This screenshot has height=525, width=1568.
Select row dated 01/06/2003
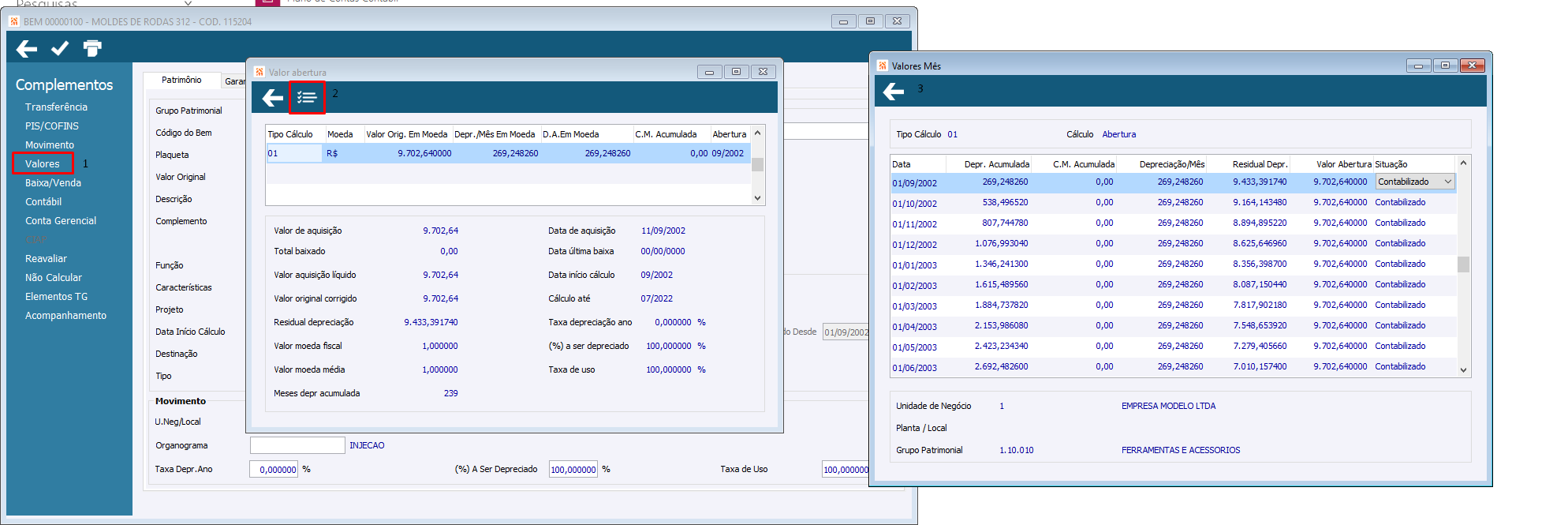point(1174,367)
